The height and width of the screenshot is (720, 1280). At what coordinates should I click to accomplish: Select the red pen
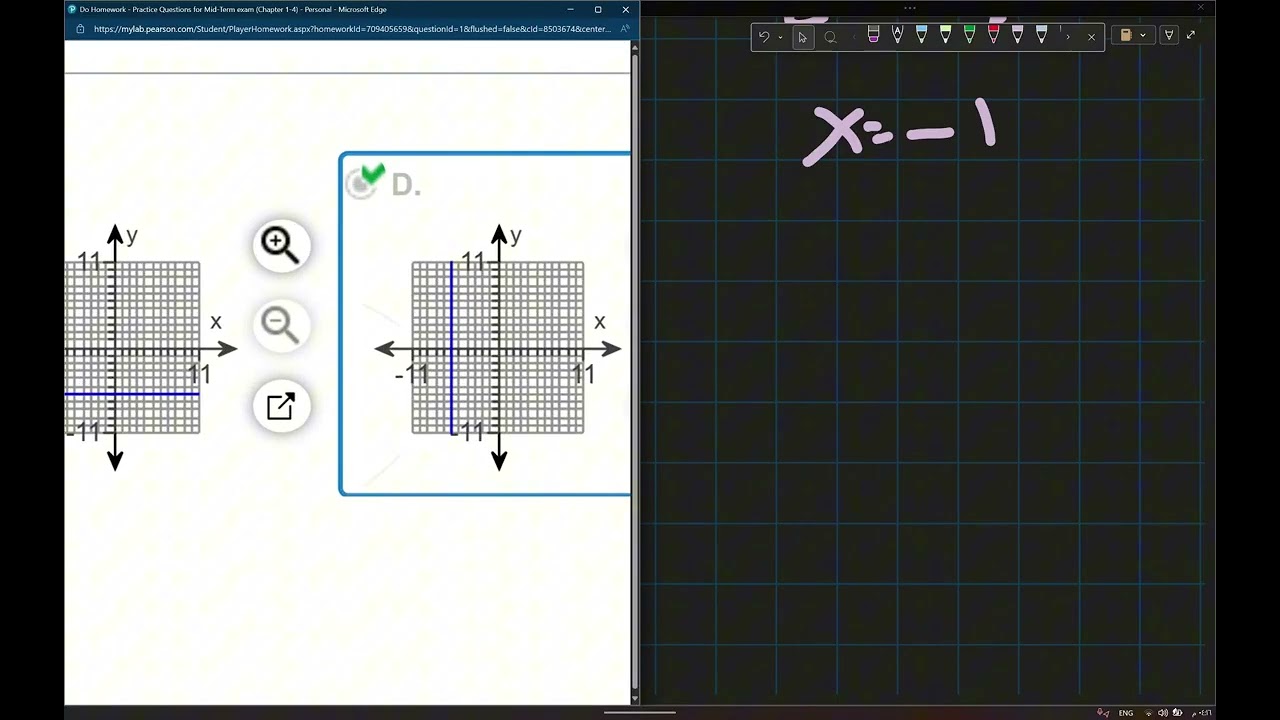[993, 35]
